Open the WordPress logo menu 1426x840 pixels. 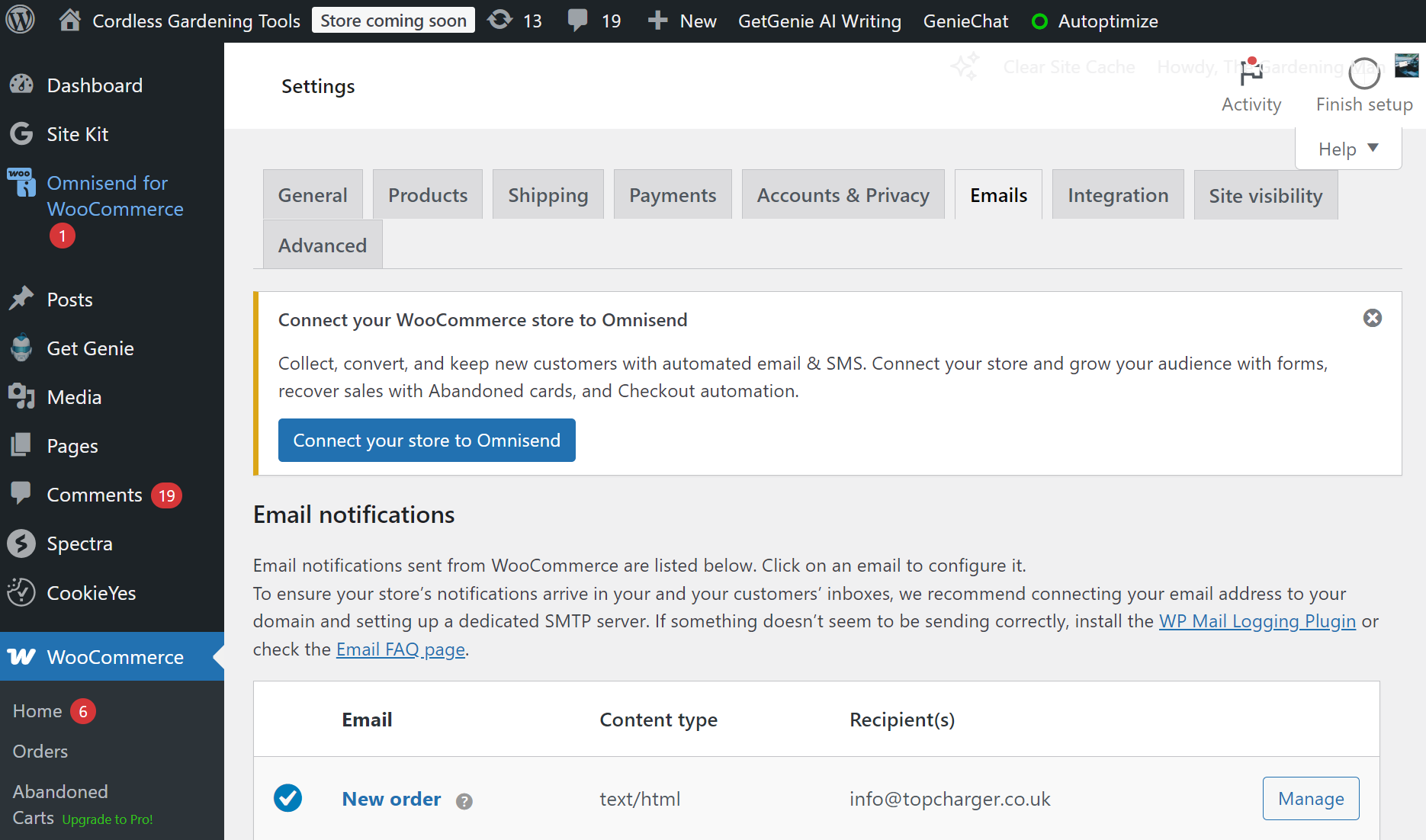[x=21, y=21]
